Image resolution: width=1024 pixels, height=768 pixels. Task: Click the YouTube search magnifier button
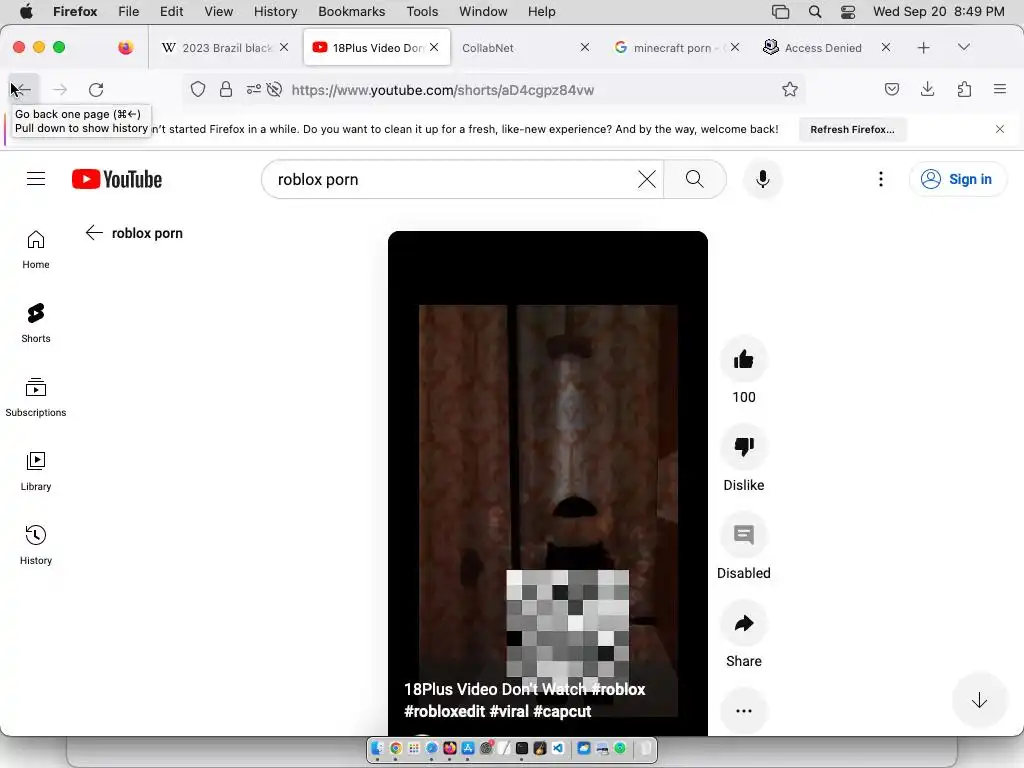(695, 179)
